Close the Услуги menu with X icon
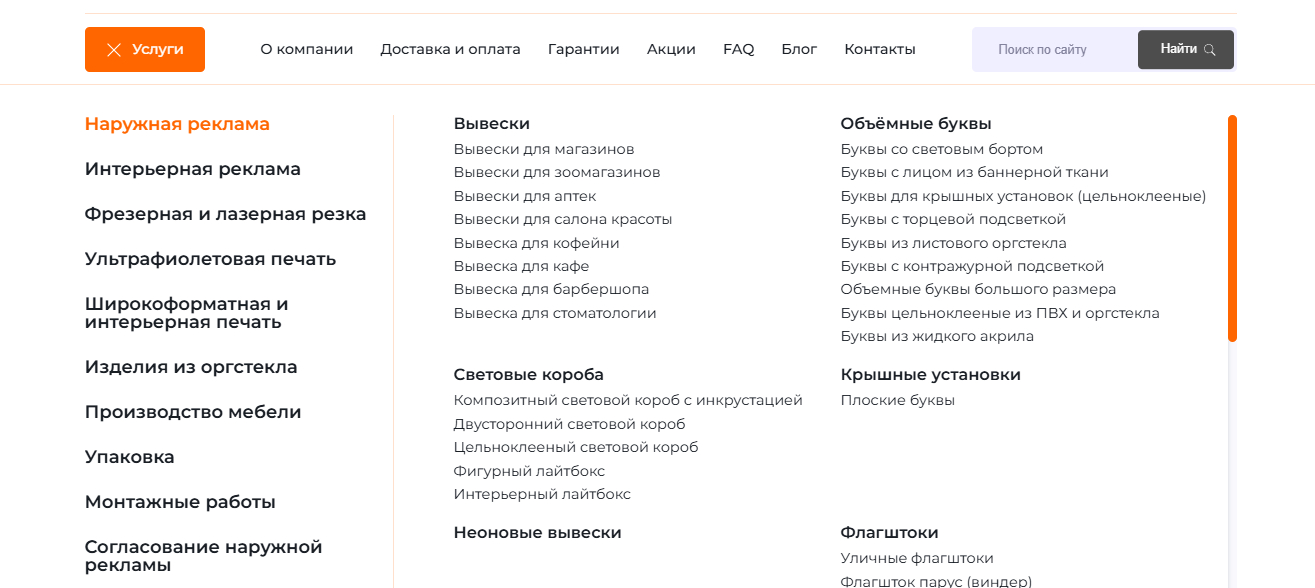Screen dimensions: 1315x588 pyautogui.click(x=114, y=50)
